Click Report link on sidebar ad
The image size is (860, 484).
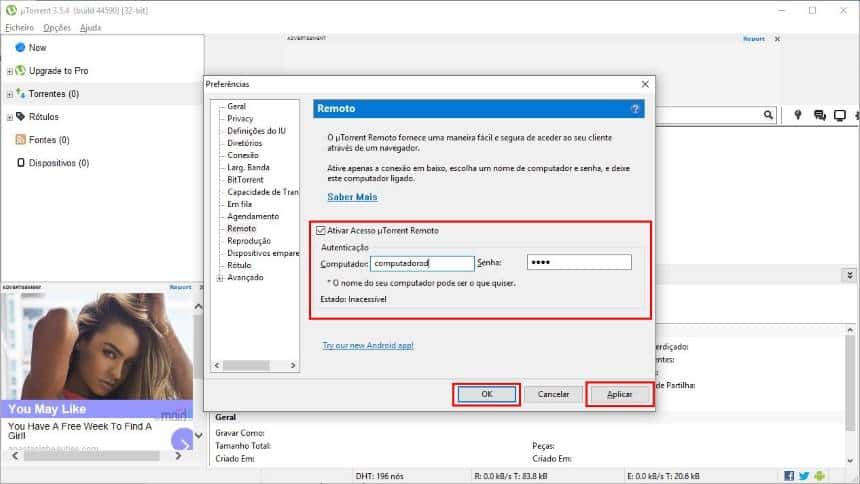coord(180,287)
